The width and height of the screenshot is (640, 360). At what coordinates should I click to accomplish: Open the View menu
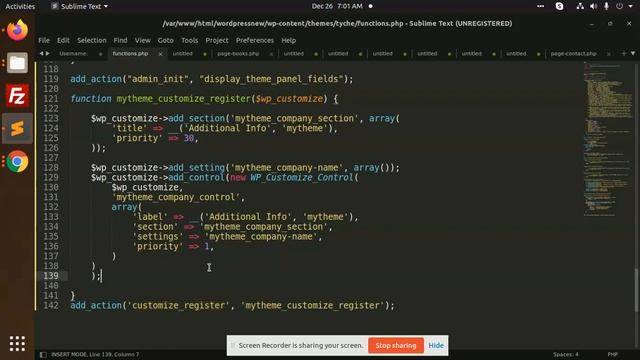142,40
